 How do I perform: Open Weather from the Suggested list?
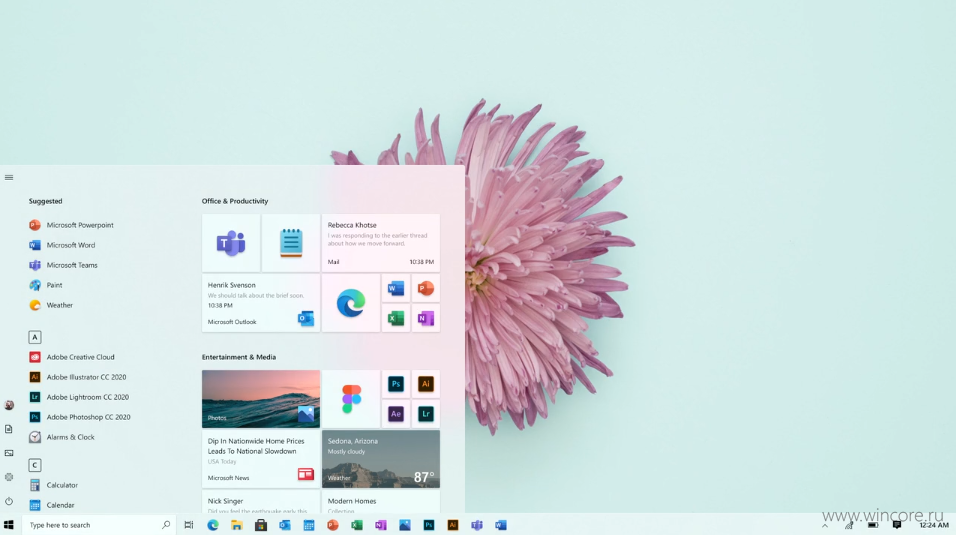[51, 305]
